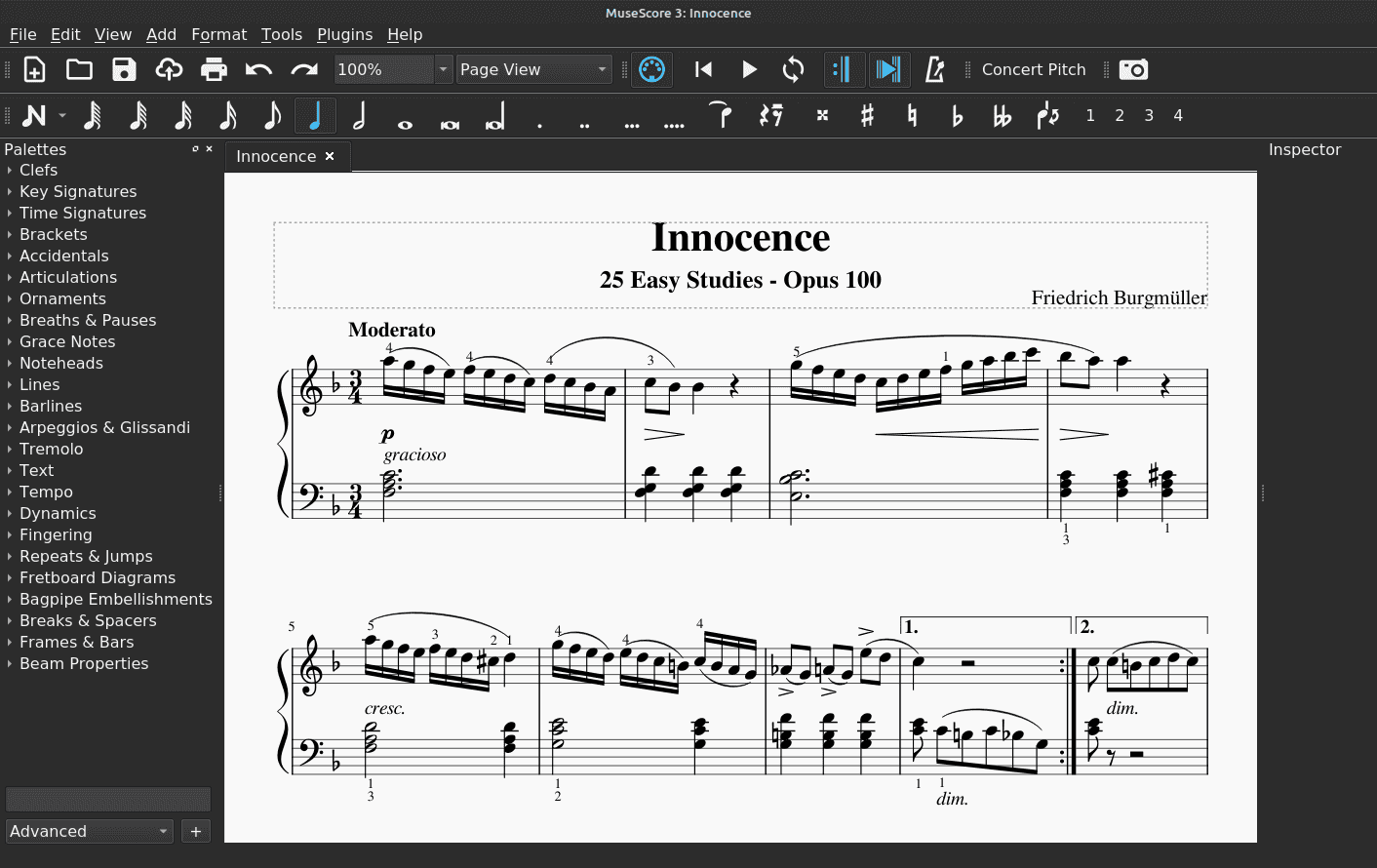The height and width of the screenshot is (868, 1377).
Task: Click the Rewind to start icon
Action: tap(703, 69)
